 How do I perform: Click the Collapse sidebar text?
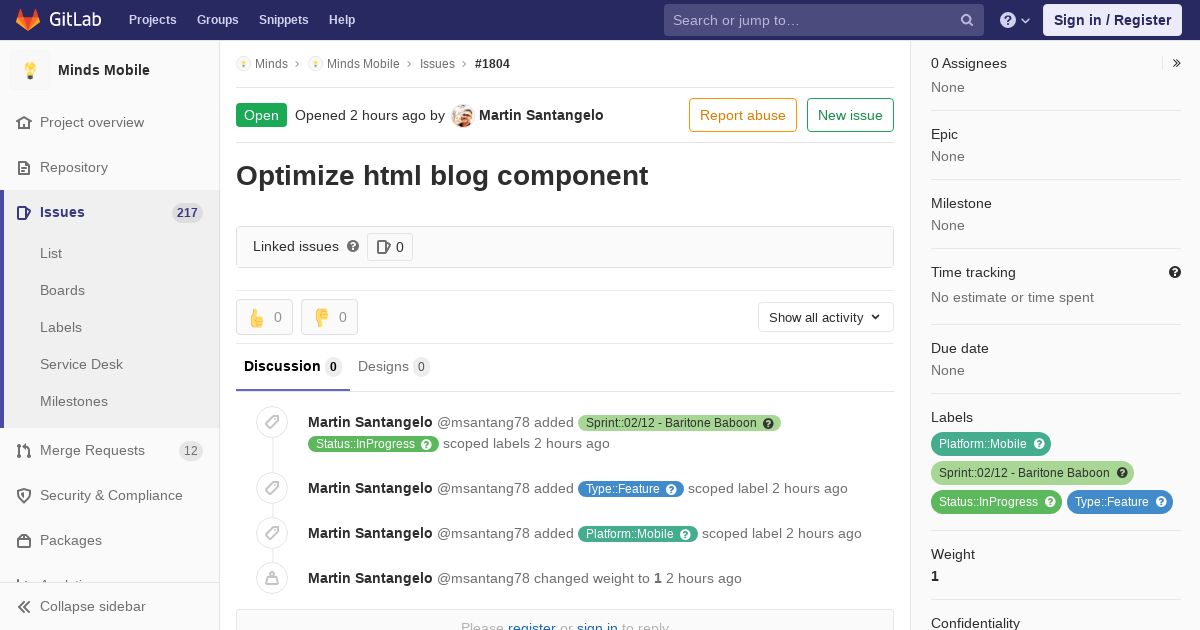(93, 606)
